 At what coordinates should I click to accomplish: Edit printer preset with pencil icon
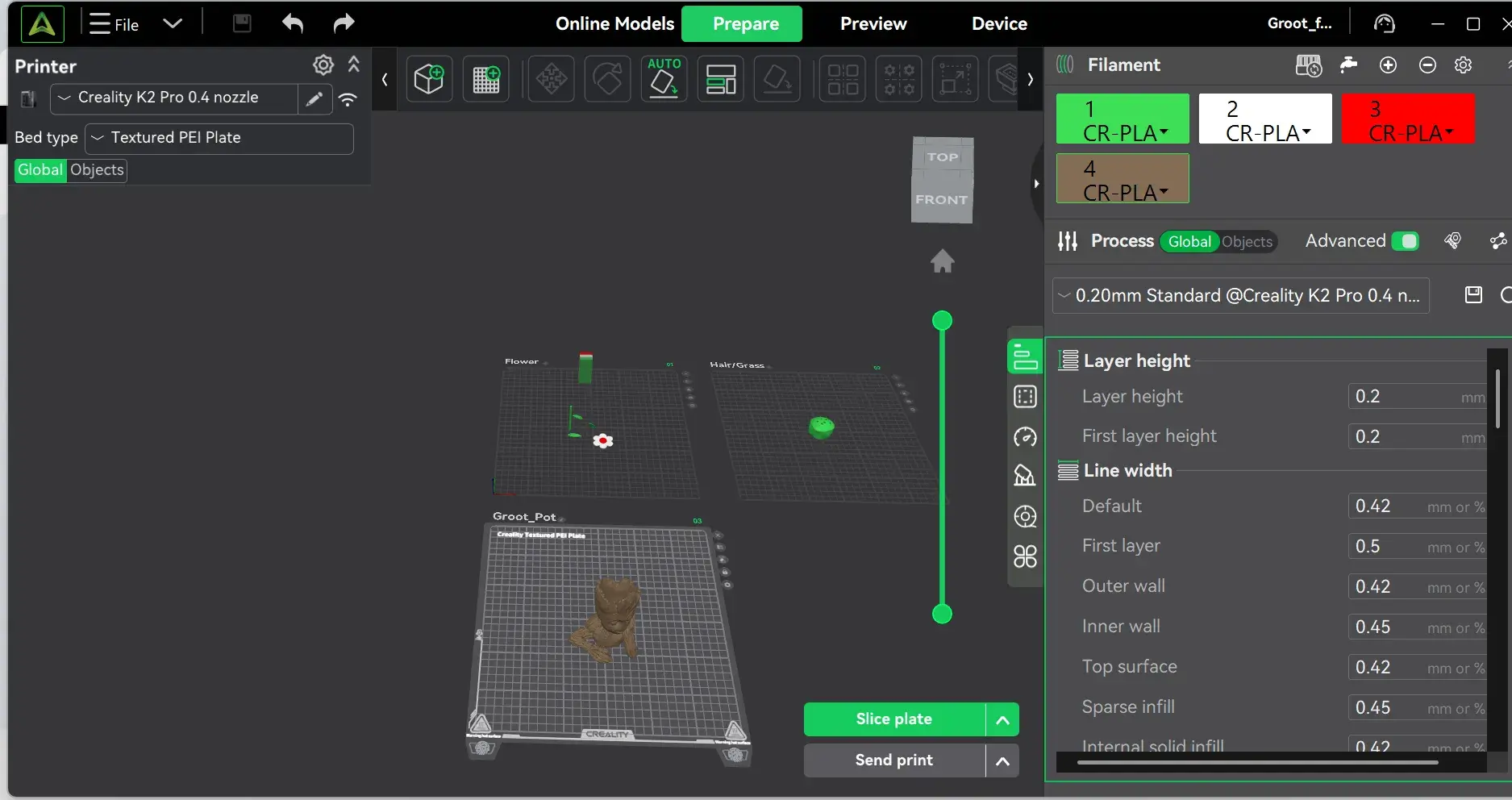(314, 98)
